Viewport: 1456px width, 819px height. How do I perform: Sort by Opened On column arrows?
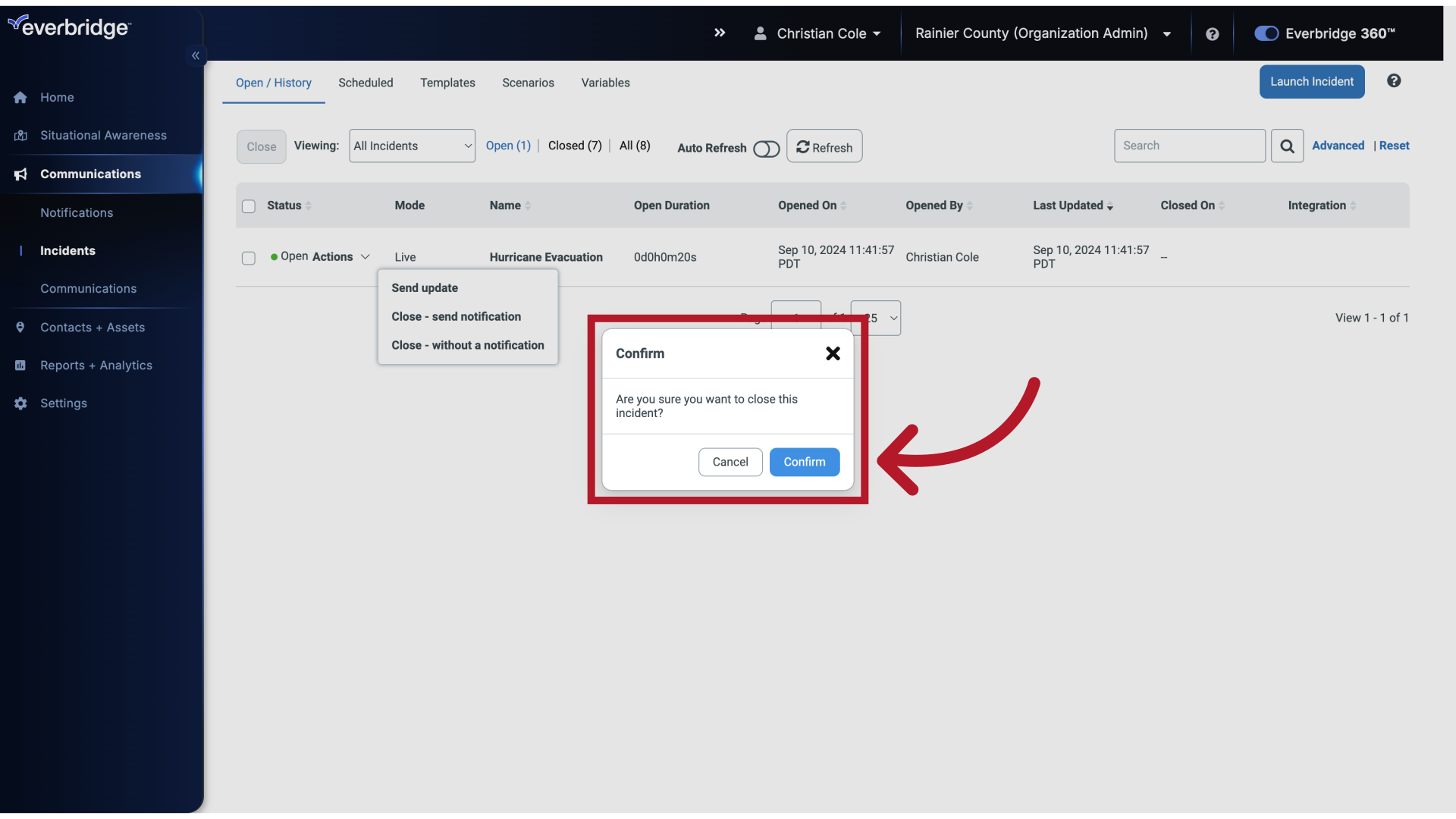click(x=843, y=206)
